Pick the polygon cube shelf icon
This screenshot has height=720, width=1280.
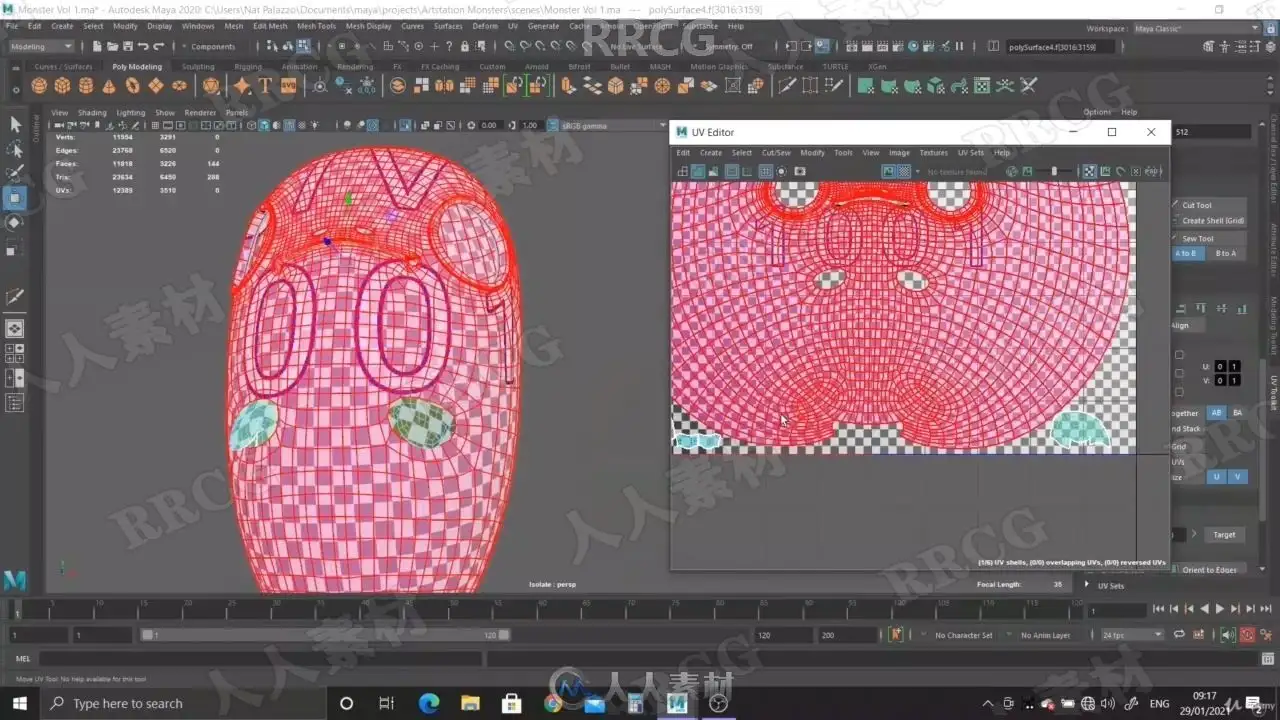pos(63,86)
